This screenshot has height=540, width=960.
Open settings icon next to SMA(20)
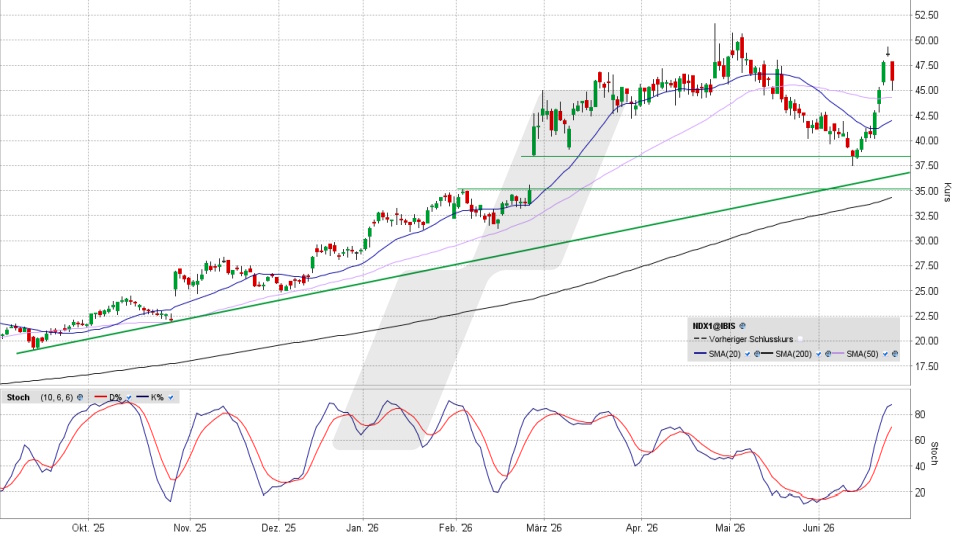[x=757, y=354]
